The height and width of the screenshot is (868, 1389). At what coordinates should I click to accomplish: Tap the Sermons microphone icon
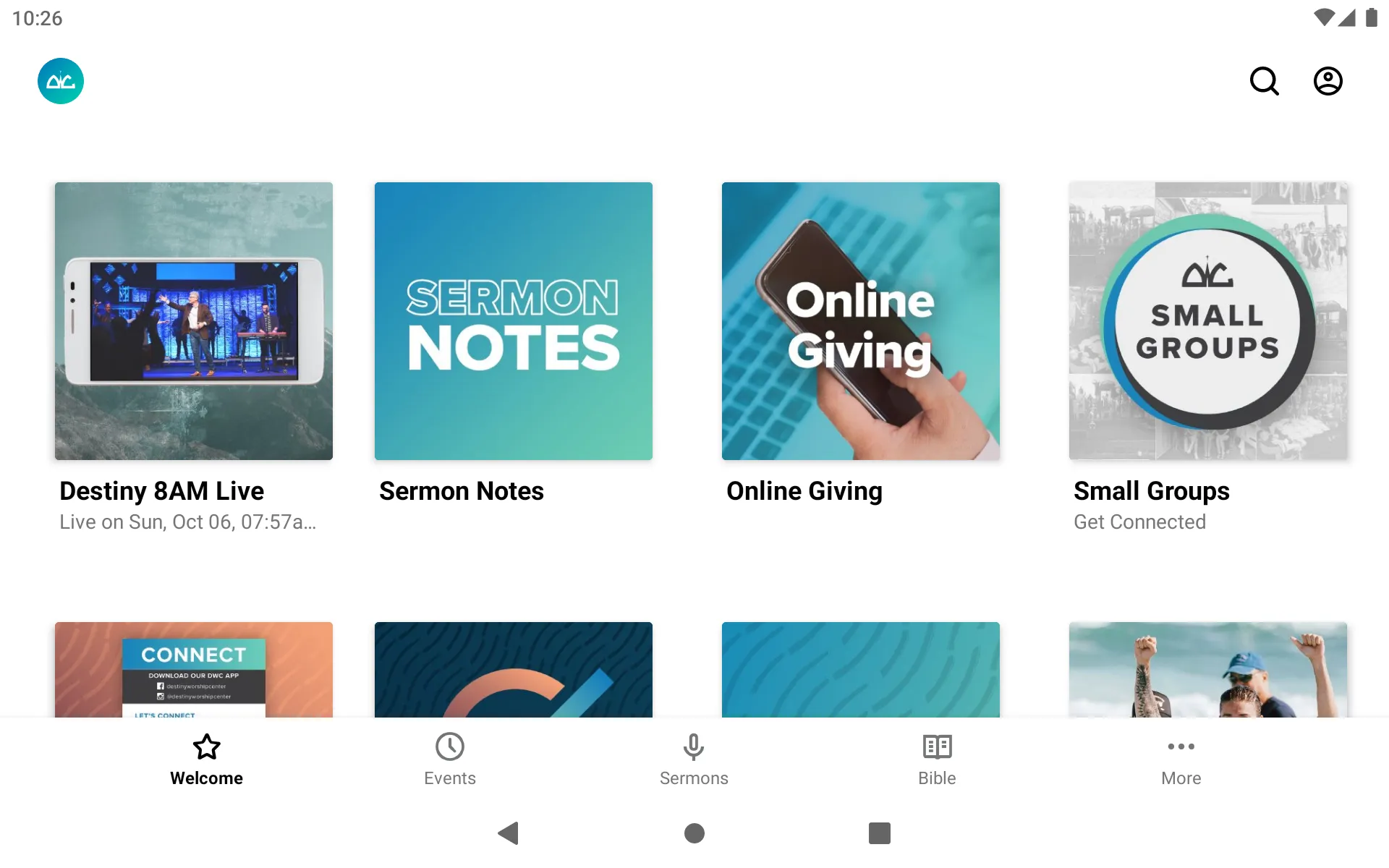pos(694,746)
